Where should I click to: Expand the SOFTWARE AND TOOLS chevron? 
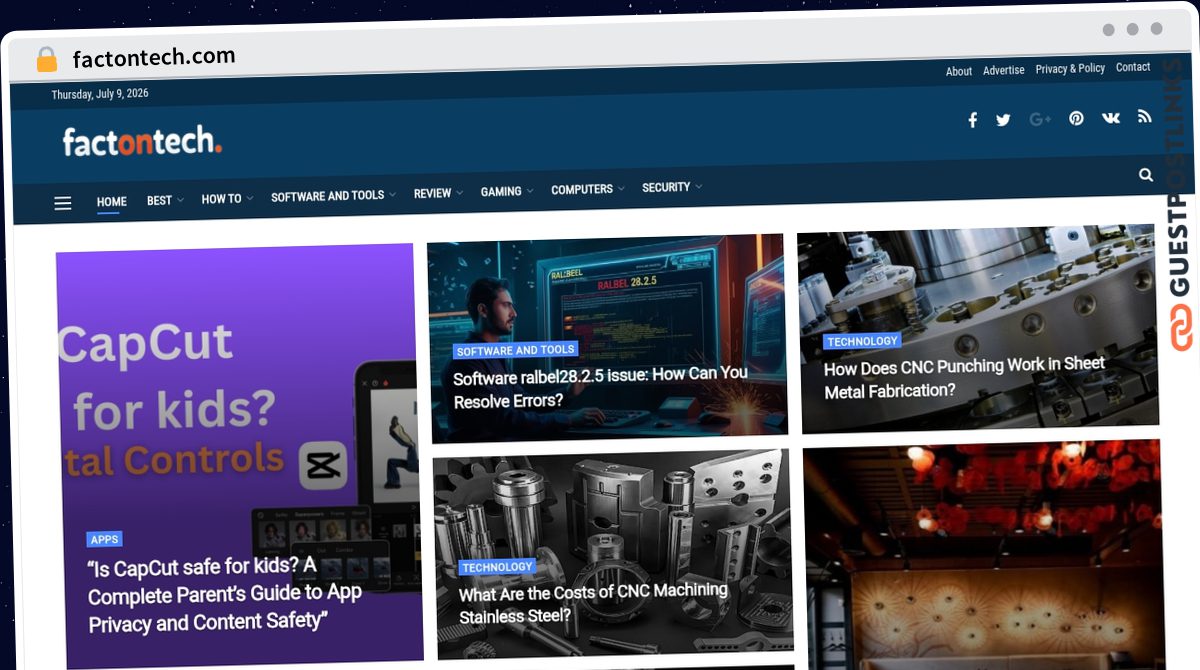pos(393,195)
